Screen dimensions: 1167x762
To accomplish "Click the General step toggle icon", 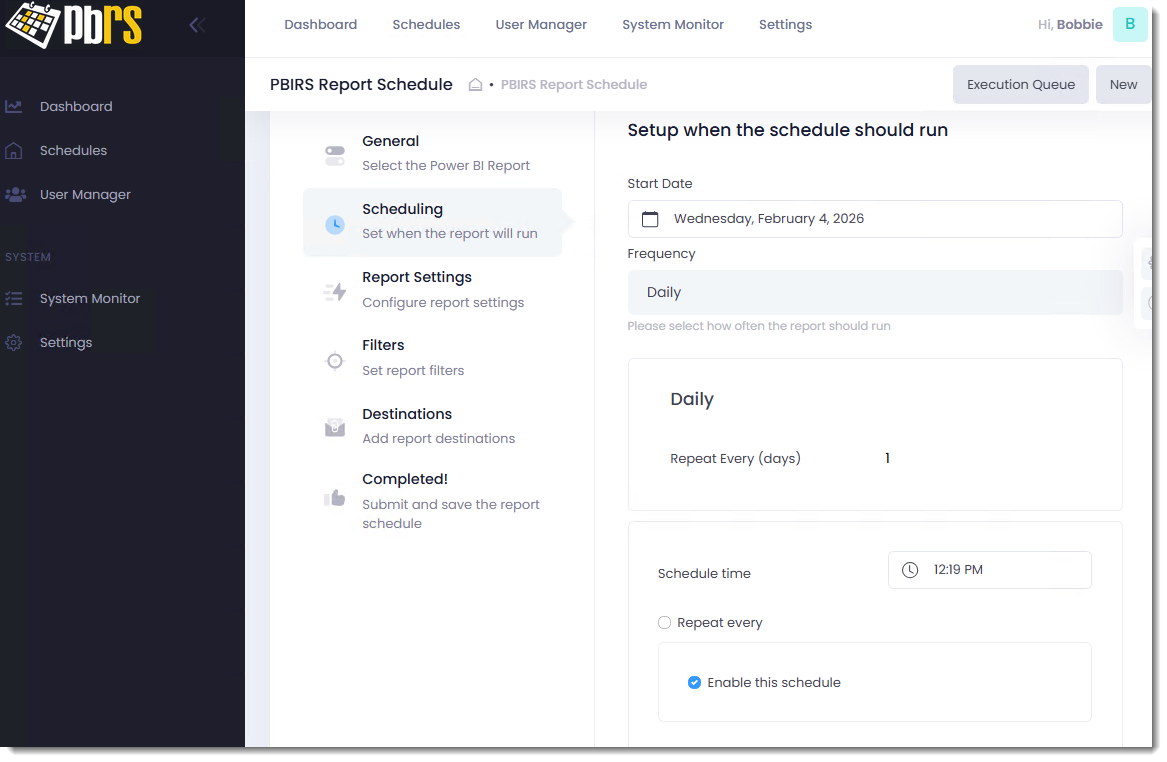I will [x=335, y=155].
